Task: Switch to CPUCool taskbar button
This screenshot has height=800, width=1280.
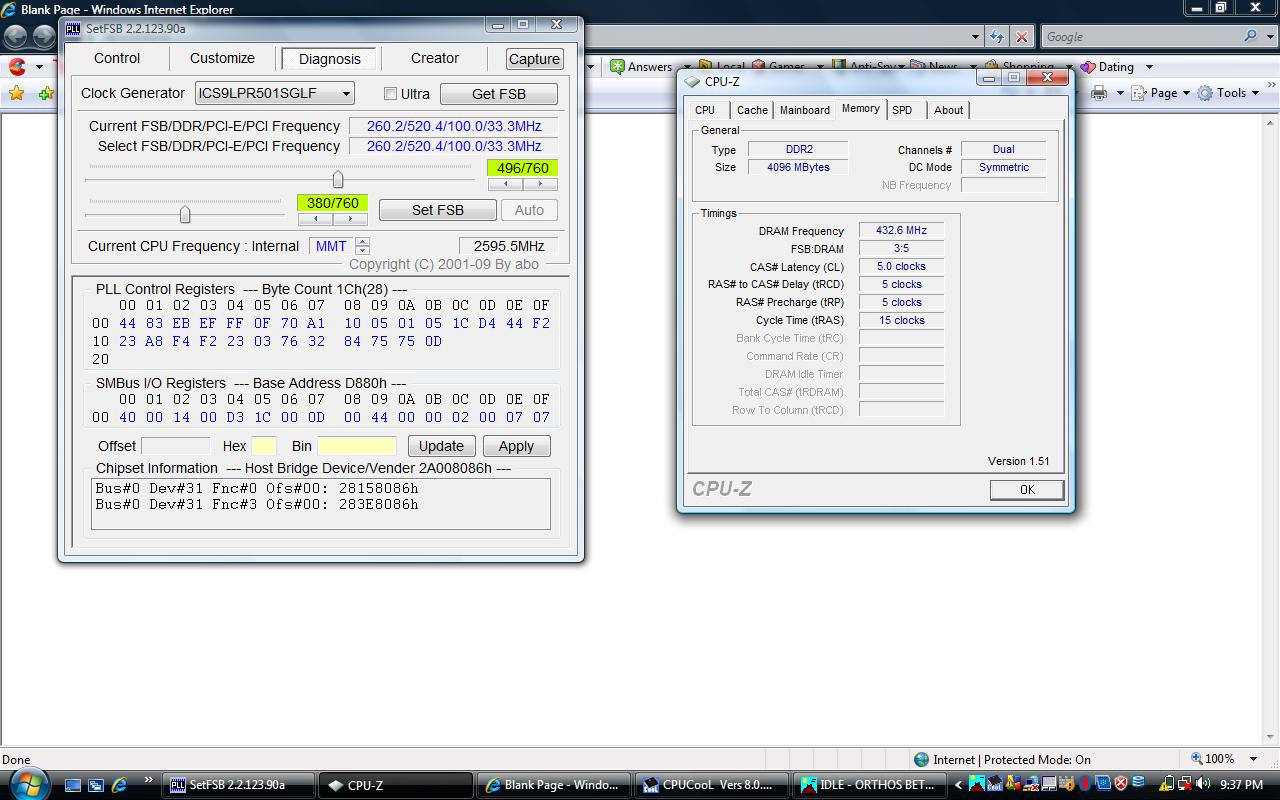Action: tap(711, 785)
